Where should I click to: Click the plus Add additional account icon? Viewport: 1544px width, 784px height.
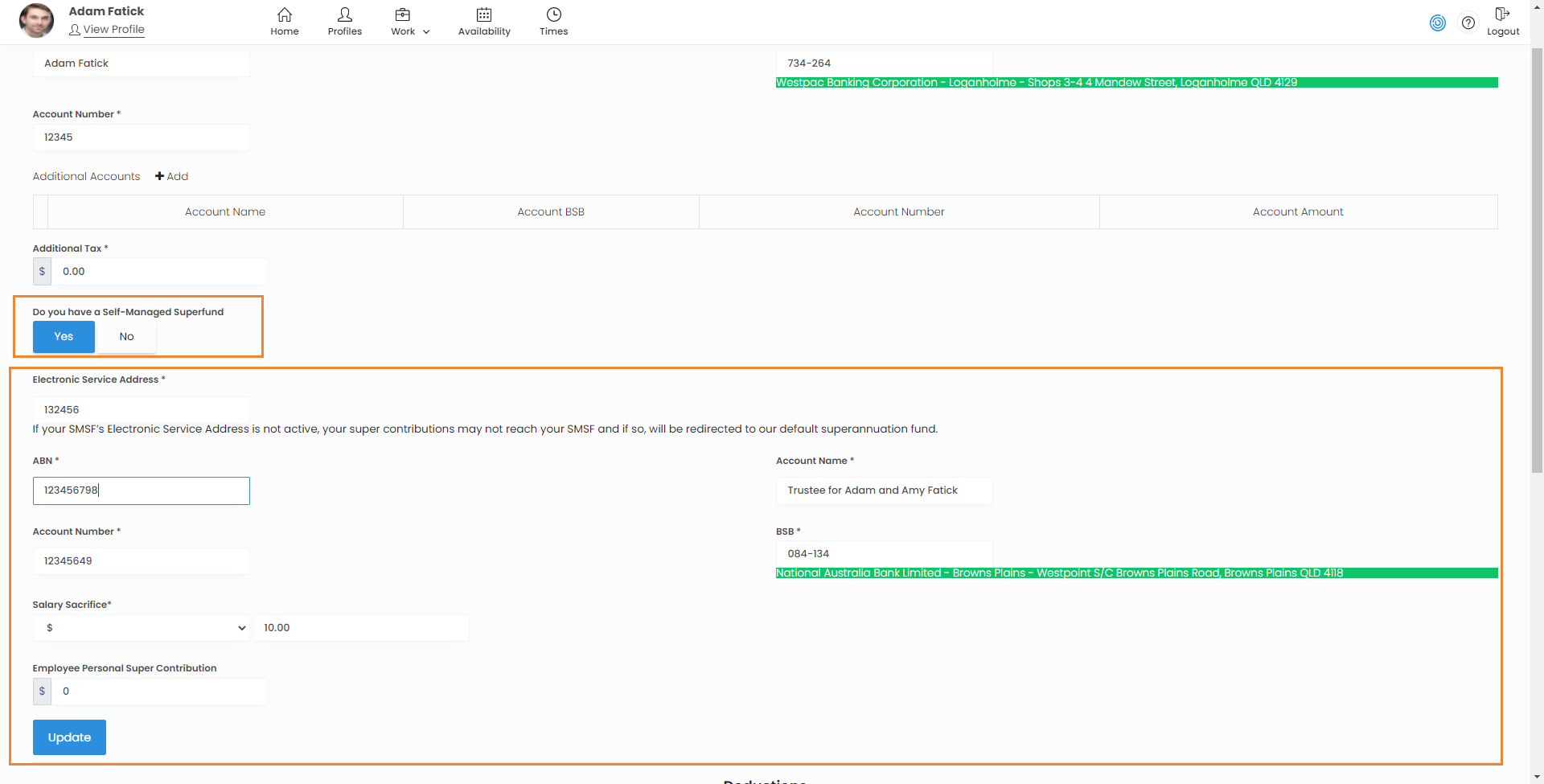click(160, 176)
